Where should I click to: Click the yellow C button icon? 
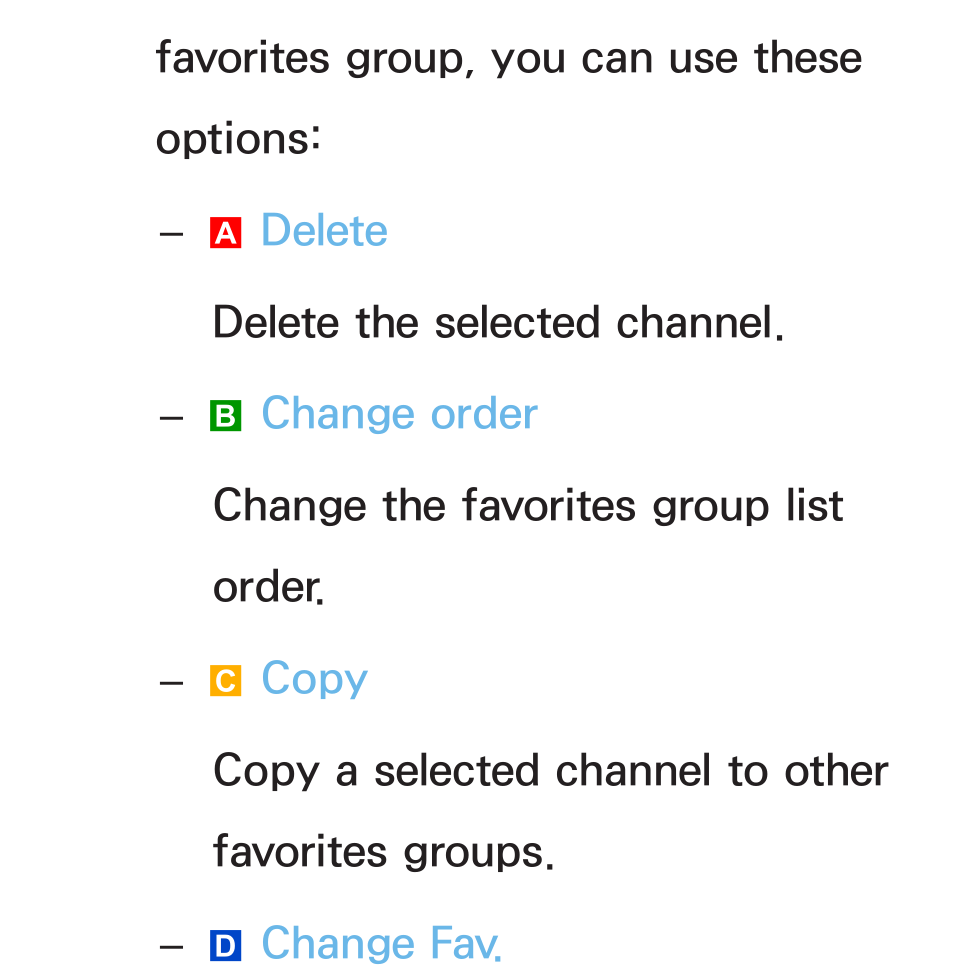(225, 680)
